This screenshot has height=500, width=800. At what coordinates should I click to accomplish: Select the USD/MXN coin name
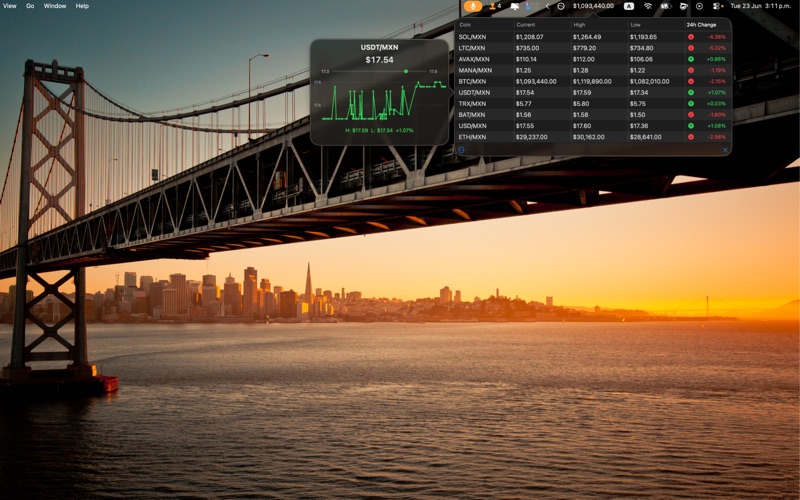[x=472, y=126]
